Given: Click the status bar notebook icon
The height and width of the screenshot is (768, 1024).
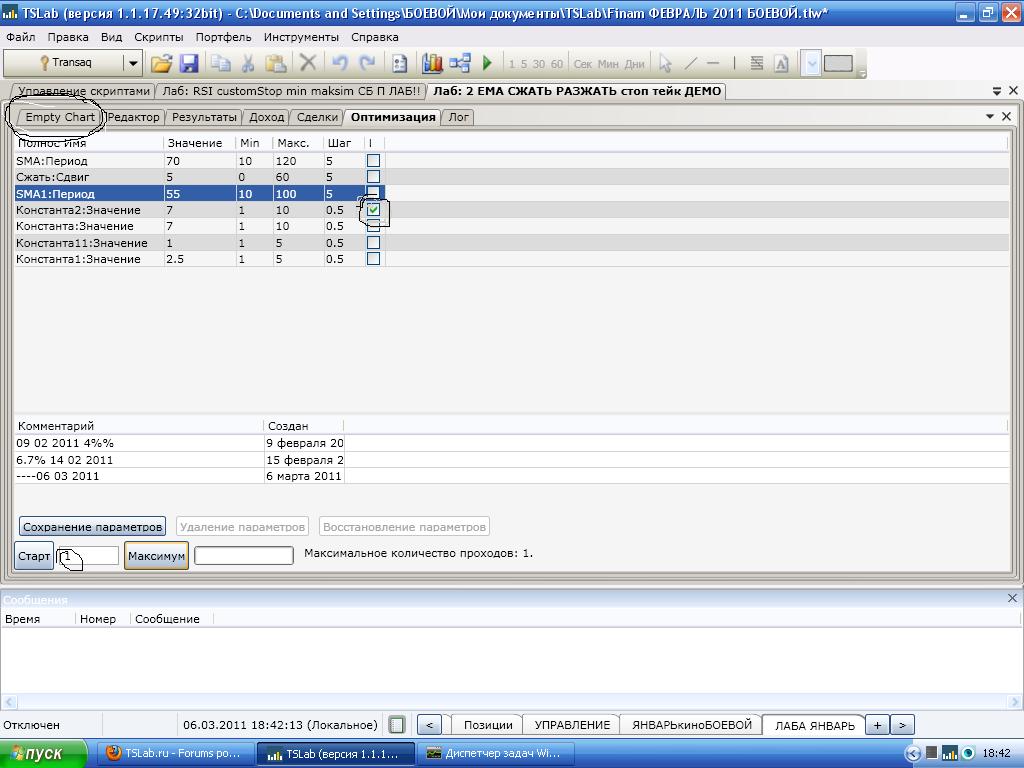Looking at the screenshot, I should coord(397,725).
